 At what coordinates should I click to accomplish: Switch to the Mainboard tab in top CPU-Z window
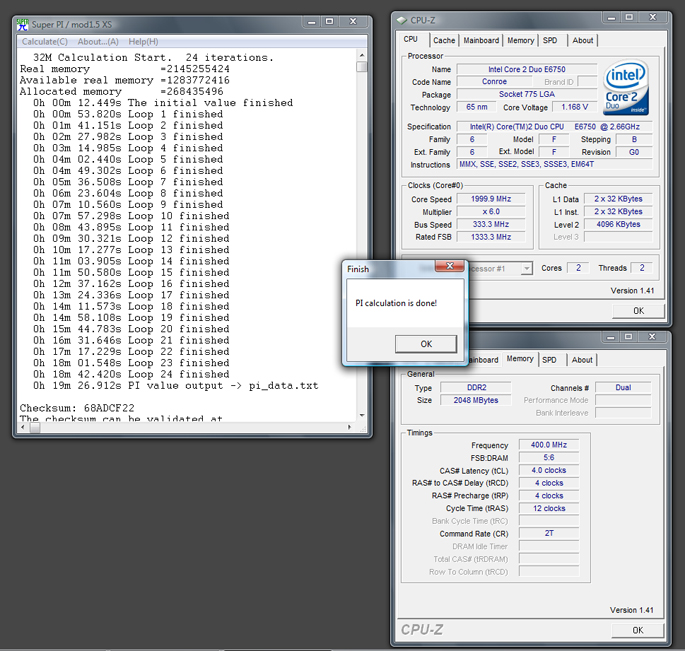click(x=481, y=40)
